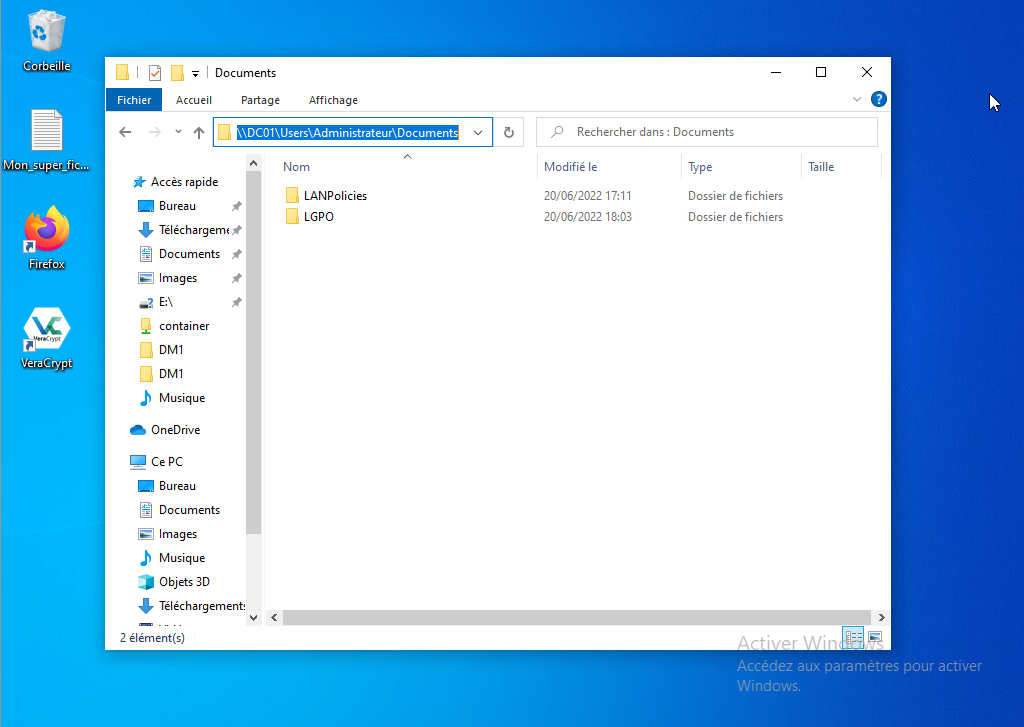Open the Fichier menu tab
1024x727 pixels.
pyautogui.click(x=134, y=100)
